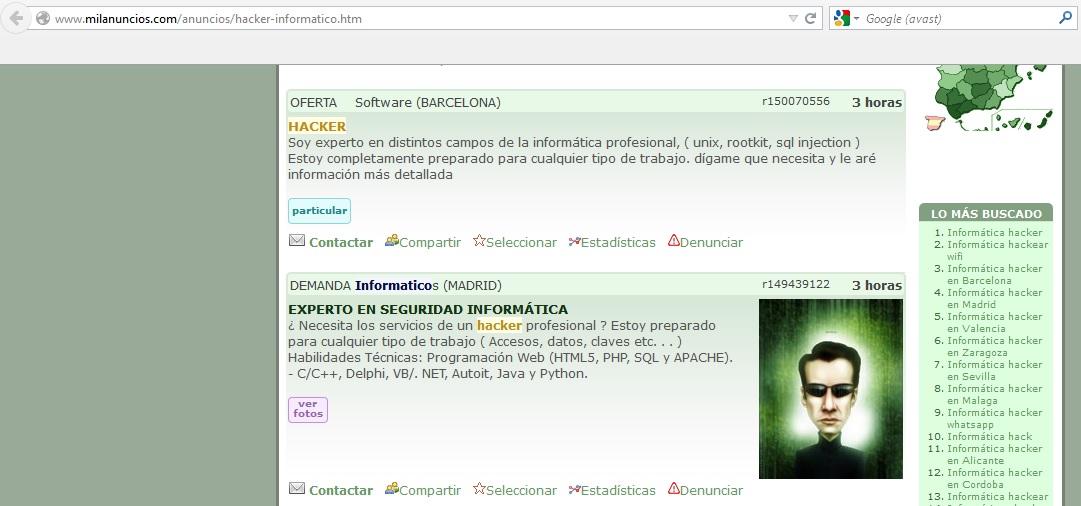Denunciar link on the Madrid ad
The height and width of the screenshot is (506, 1081).
pos(711,491)
